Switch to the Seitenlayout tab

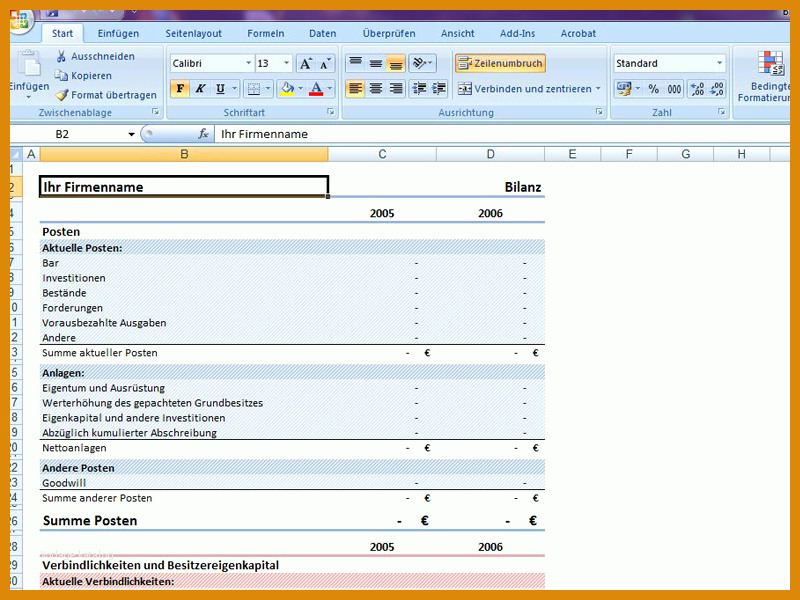tap(193, 34)
